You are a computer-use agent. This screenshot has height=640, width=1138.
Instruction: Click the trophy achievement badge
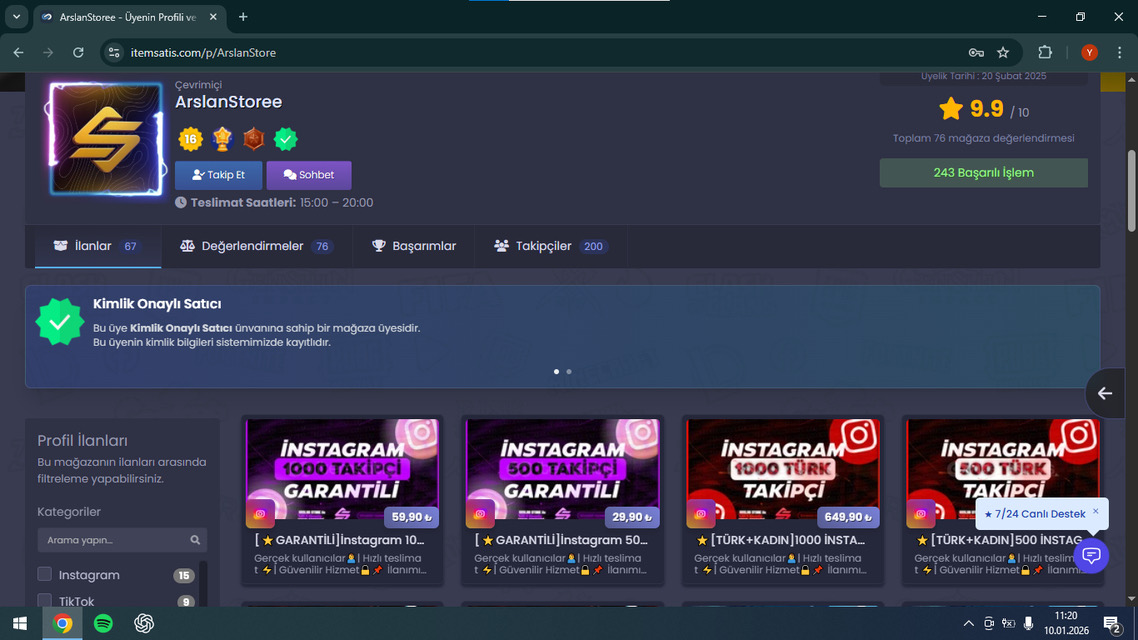tap(222, 139)
